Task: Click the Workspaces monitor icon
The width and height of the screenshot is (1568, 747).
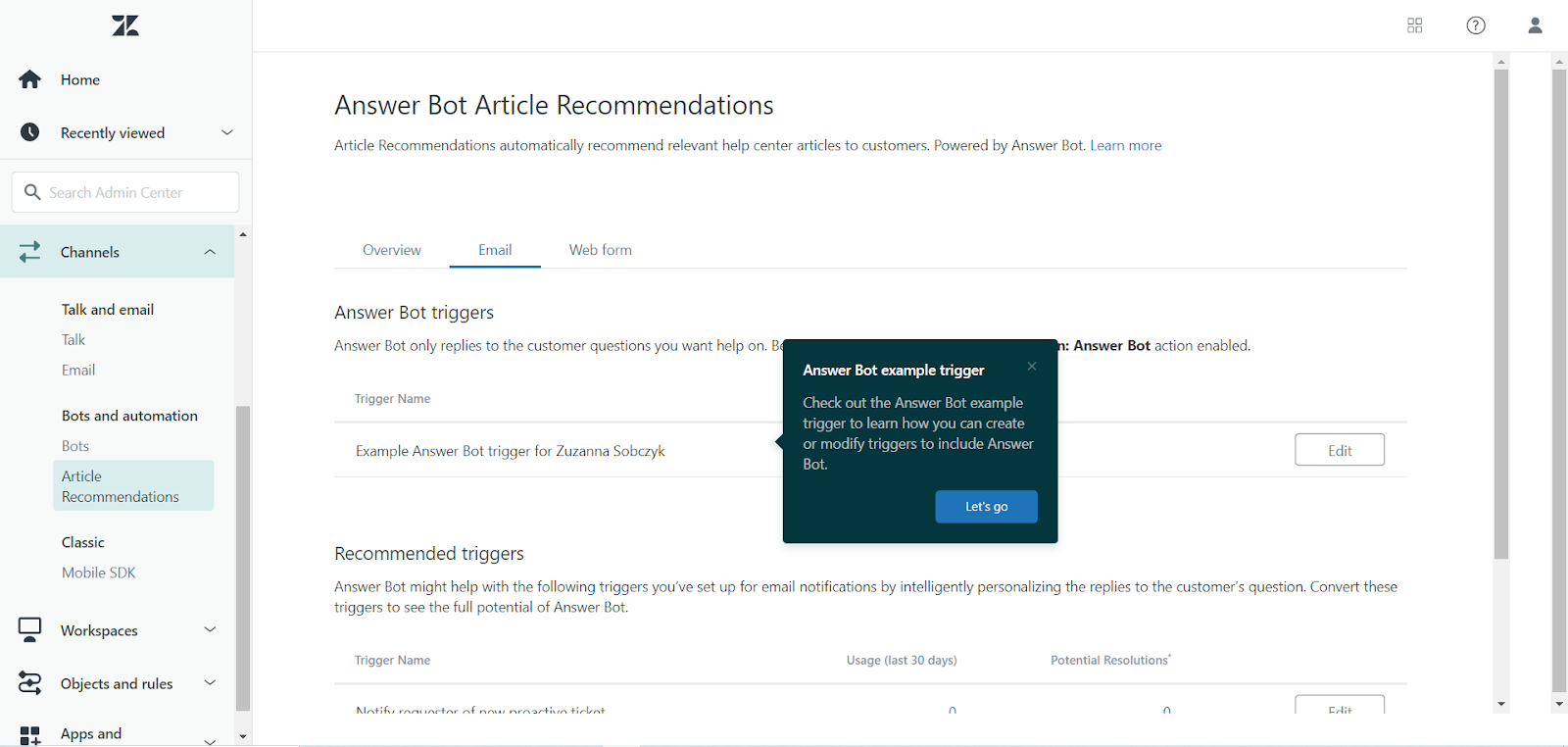Action: 30,629
